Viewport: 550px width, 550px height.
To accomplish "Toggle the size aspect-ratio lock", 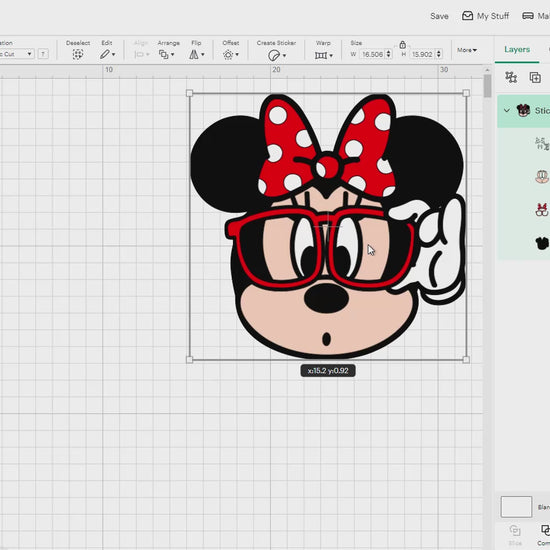I will click(x=402, y=45).
